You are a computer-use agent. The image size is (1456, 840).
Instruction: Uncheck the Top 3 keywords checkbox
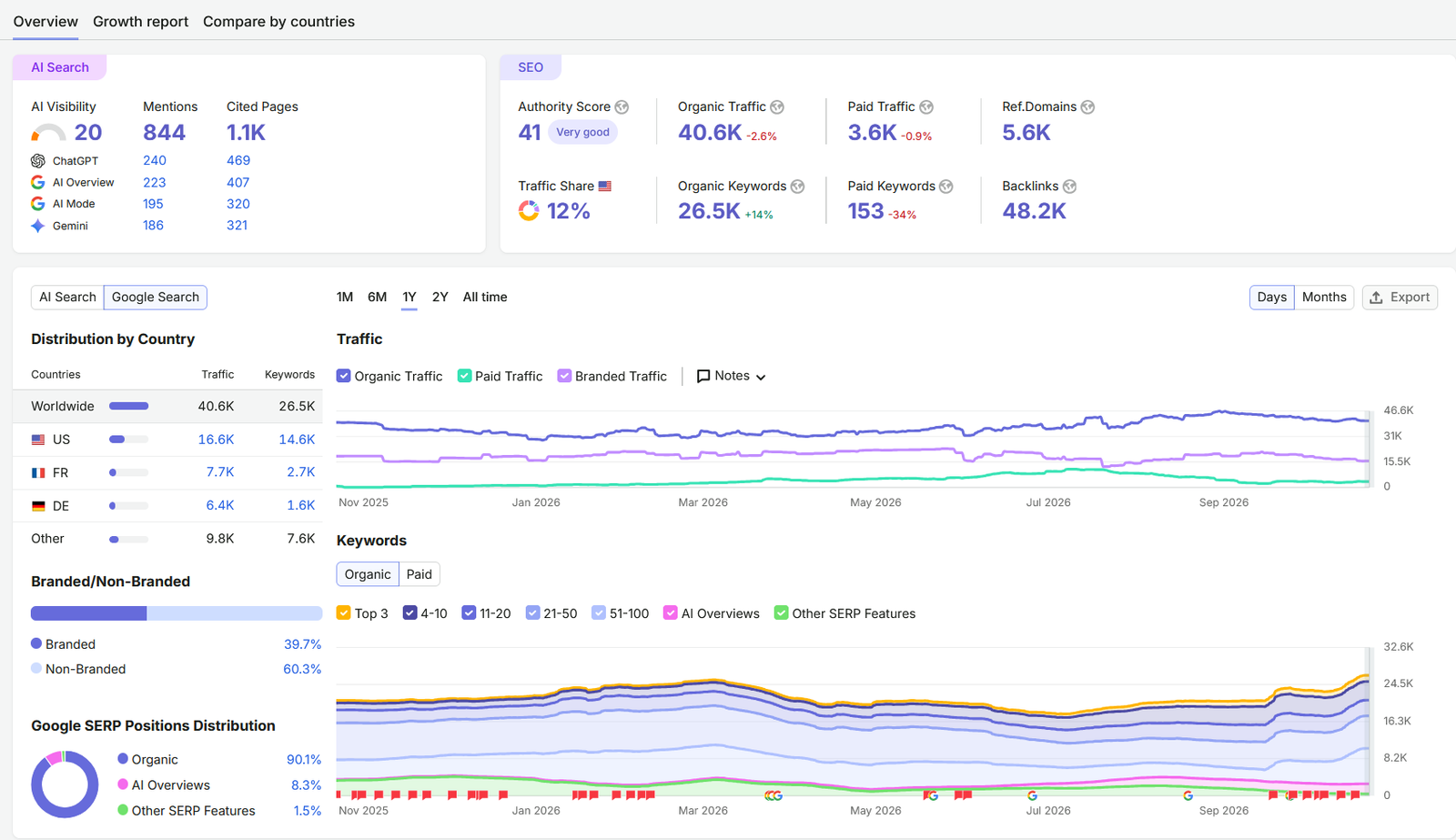[344, 613]
